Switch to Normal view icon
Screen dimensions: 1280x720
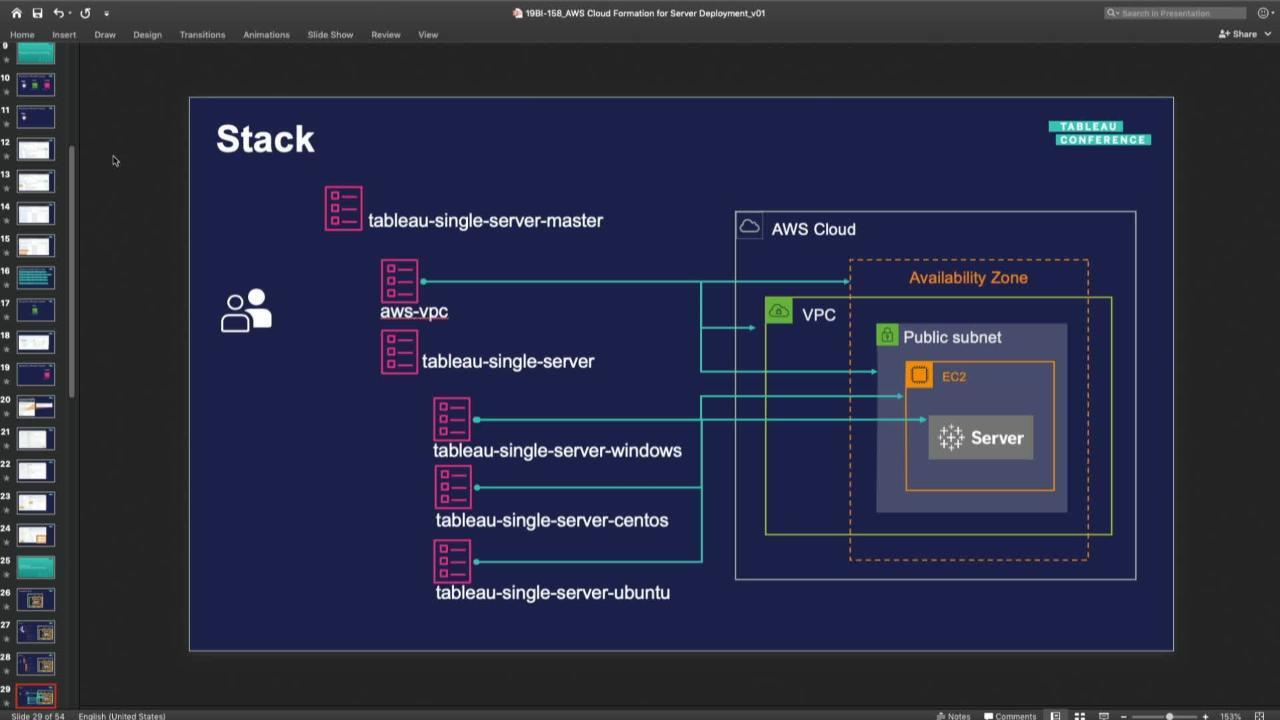pos(1055,716)
